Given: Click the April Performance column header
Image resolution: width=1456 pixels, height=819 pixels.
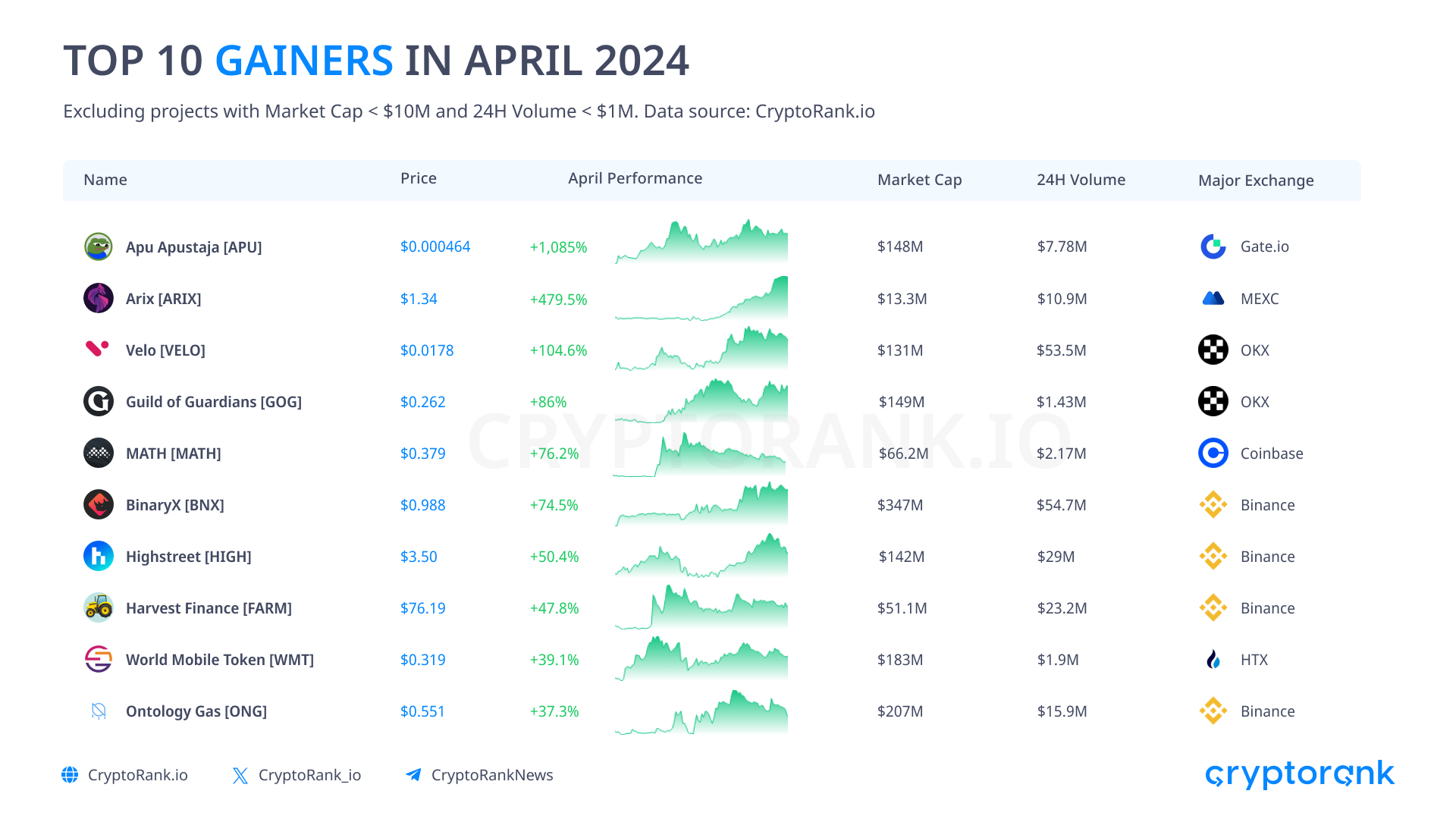Looking at the screenshot, I should pyautogui.click(x=635, y=178).
